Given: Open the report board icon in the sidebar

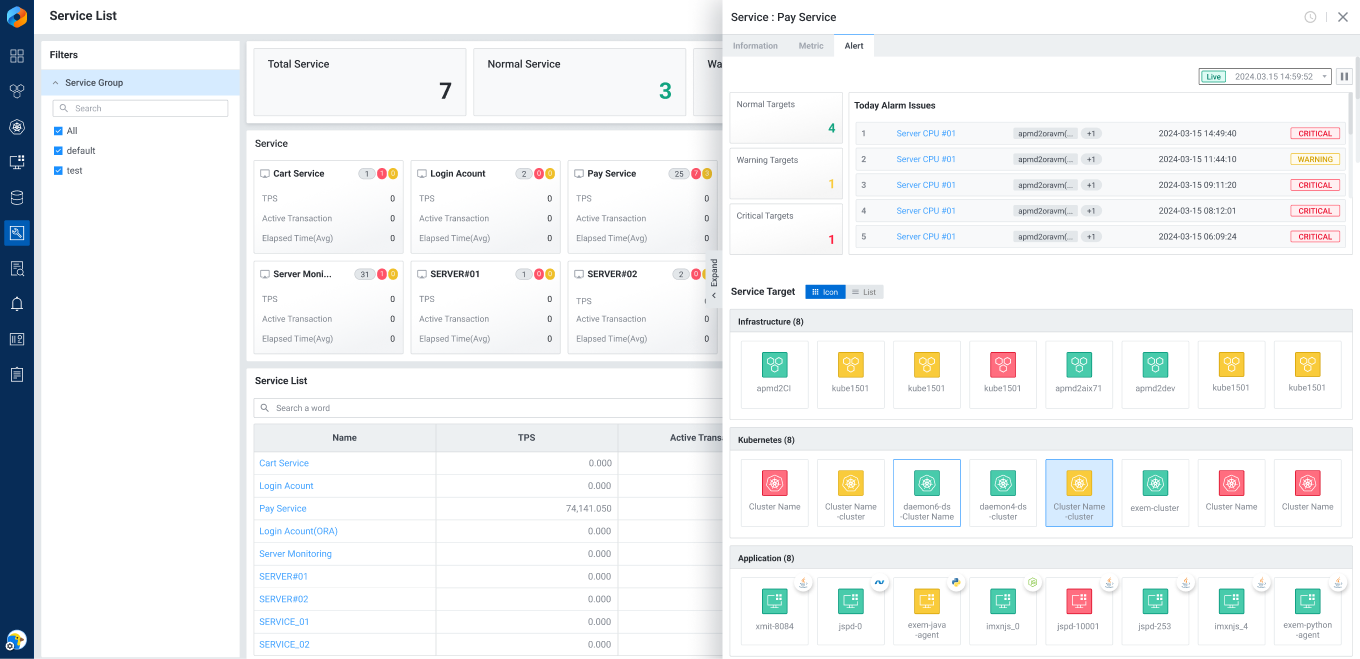Looking at the screenshot, I should (17, 339).
